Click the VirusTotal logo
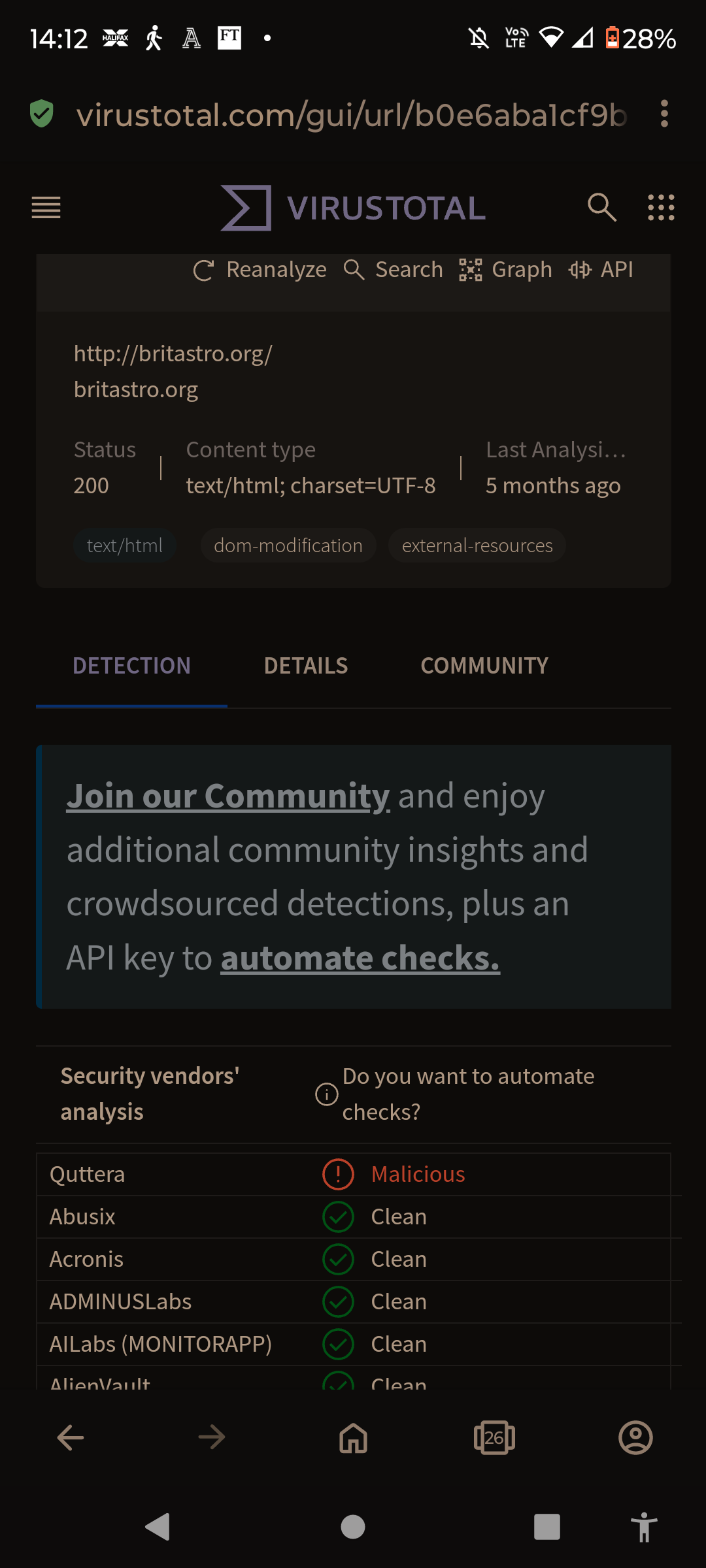The height and width of the screenshot is (1568, 706). click(353, 208)
